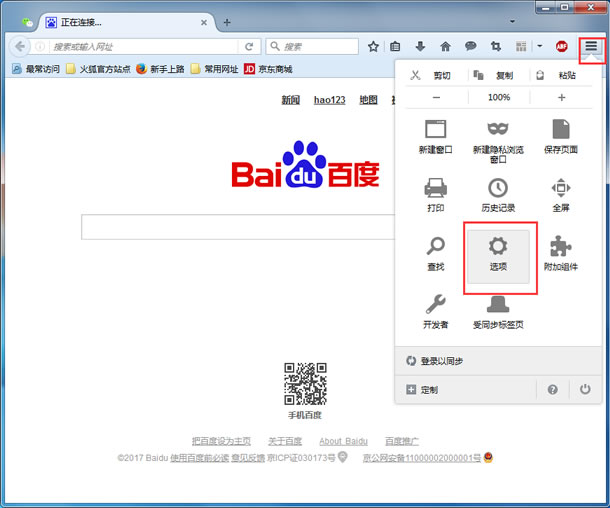
Task: Click 登录以同步 sign in to sync
Action: (498, 361)
